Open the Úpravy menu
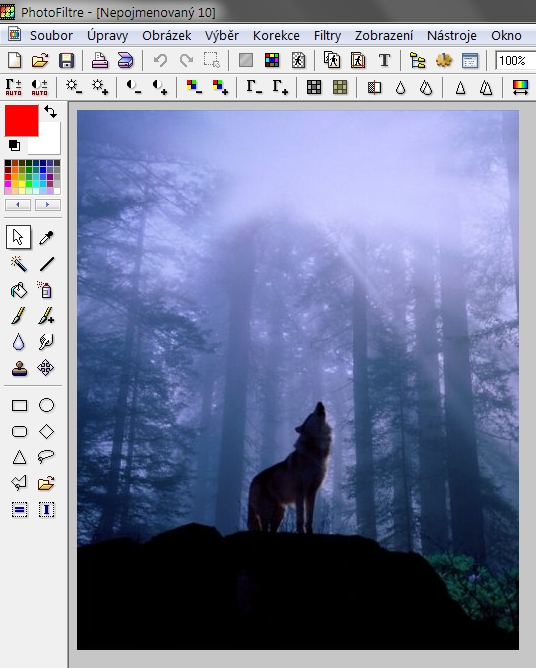 pos(107,35)
